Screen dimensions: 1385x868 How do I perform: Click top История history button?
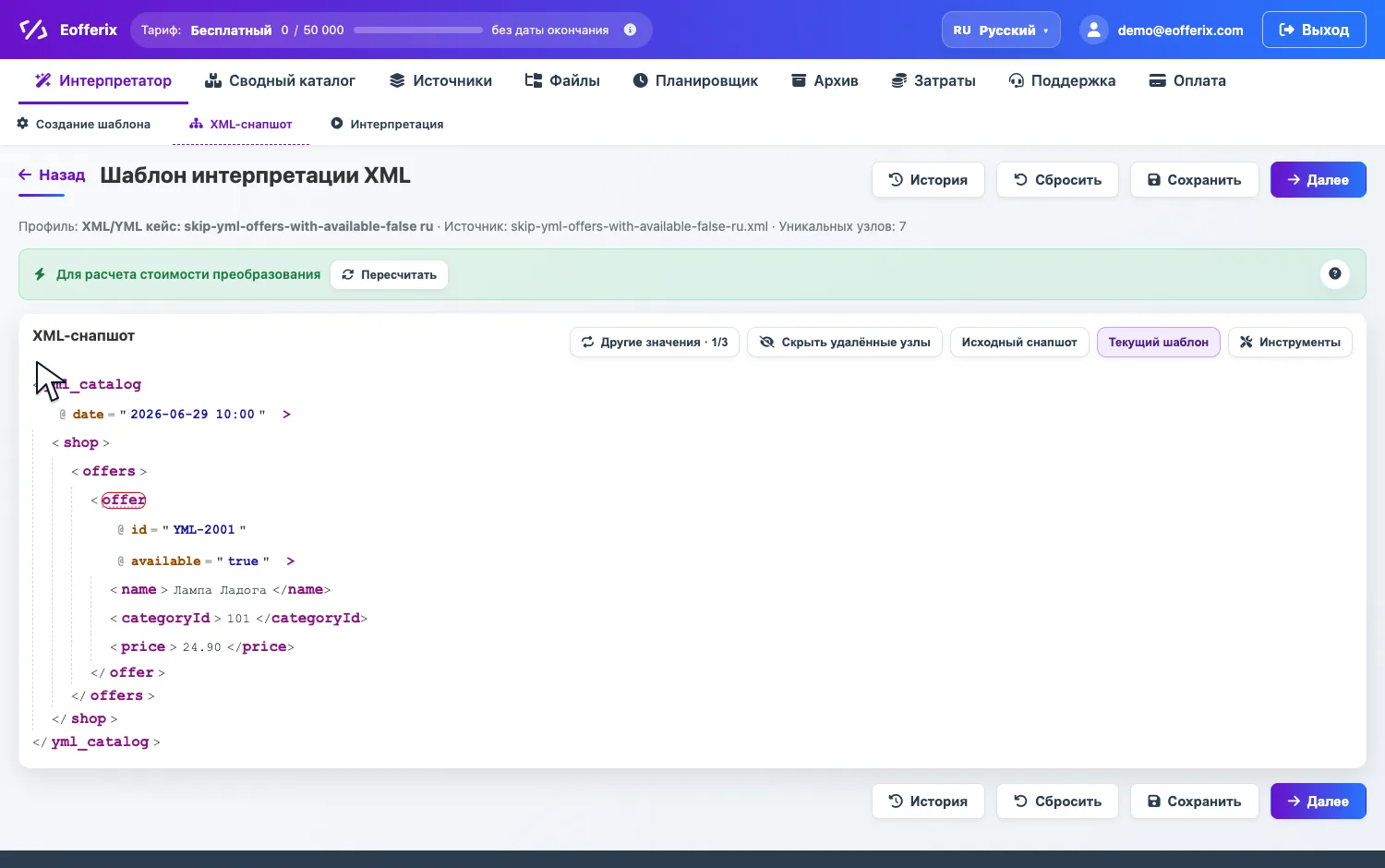(928, 180)
